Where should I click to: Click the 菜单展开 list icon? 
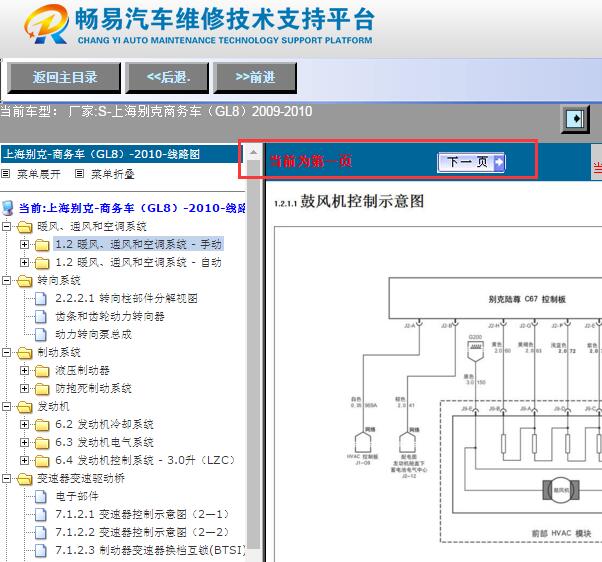5,174
